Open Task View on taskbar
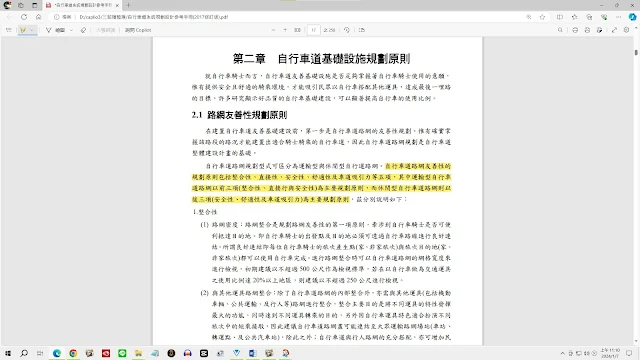640x360 pixels. coord(40,353)
